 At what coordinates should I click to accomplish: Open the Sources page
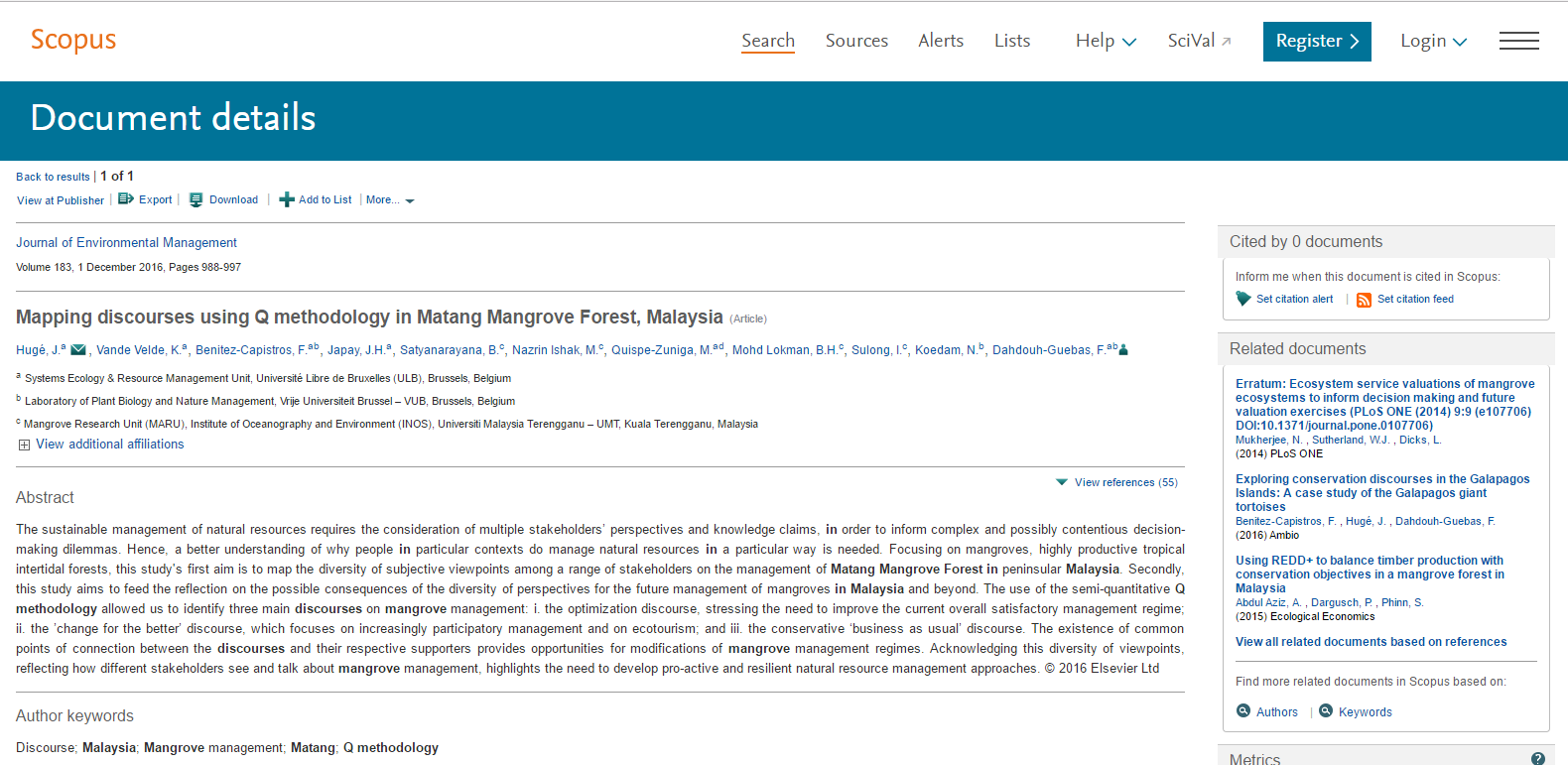tap(856, 41)
